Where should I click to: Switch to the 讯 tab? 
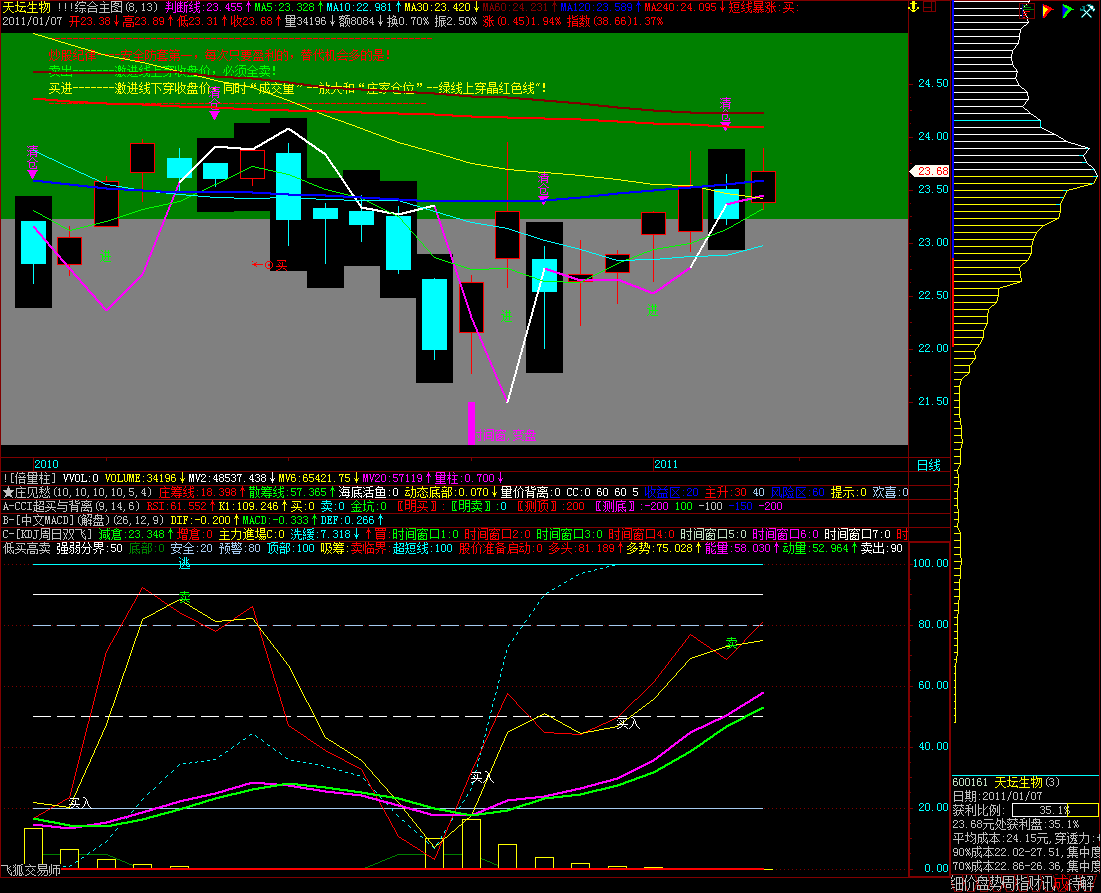tap(1046, 883)
